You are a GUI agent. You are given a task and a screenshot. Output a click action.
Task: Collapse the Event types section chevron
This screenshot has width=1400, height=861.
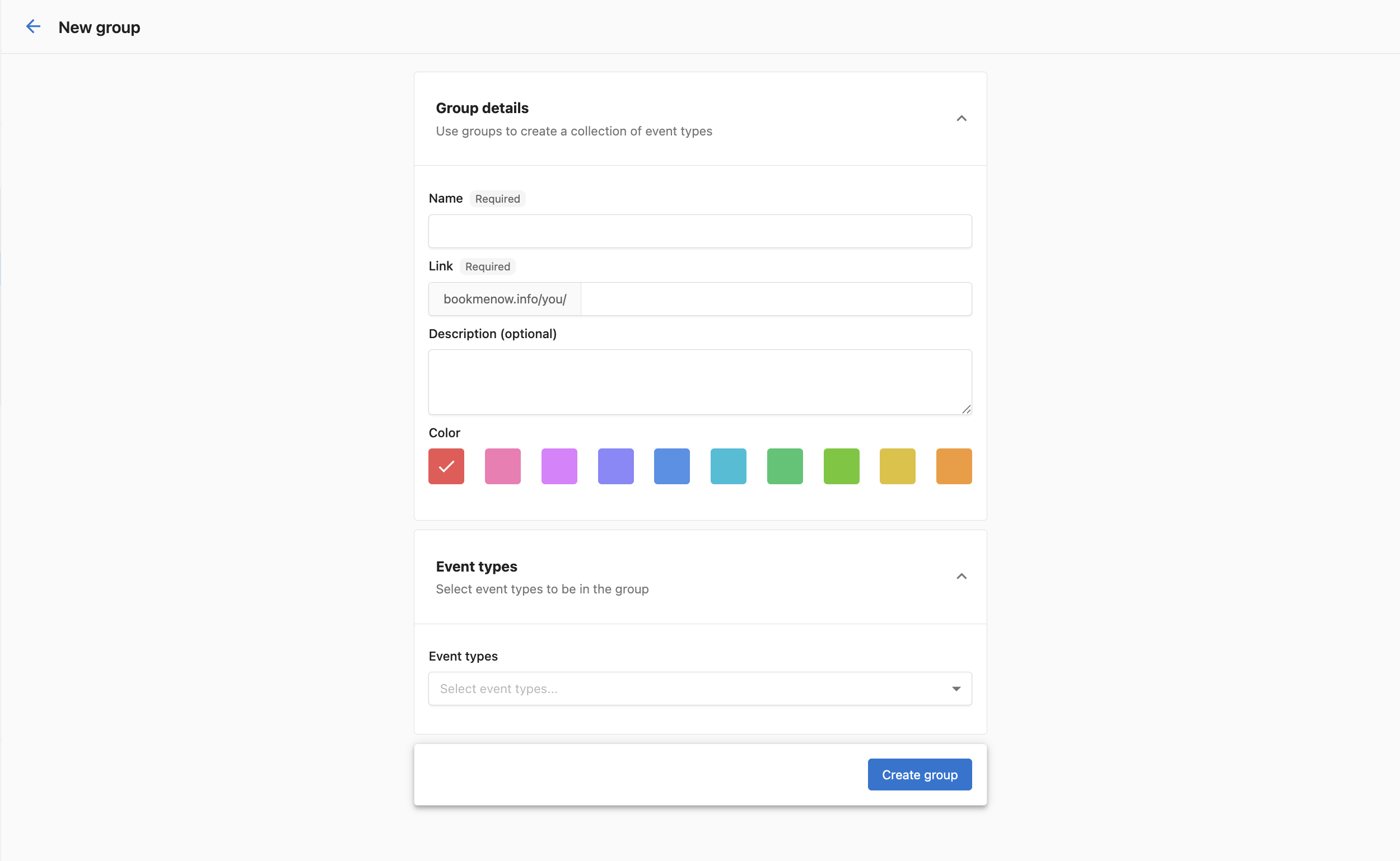point(961,576)
